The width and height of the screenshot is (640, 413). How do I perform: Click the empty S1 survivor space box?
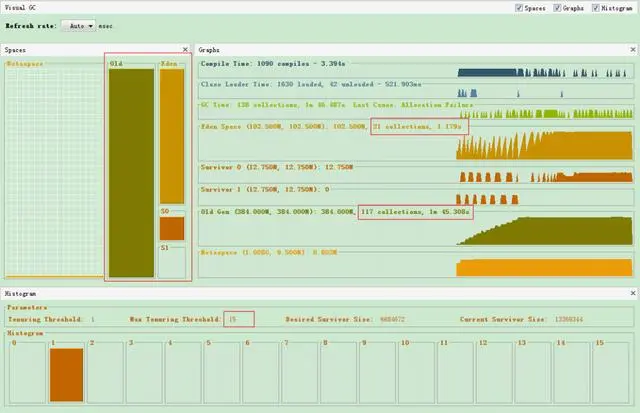coord(172,262)
